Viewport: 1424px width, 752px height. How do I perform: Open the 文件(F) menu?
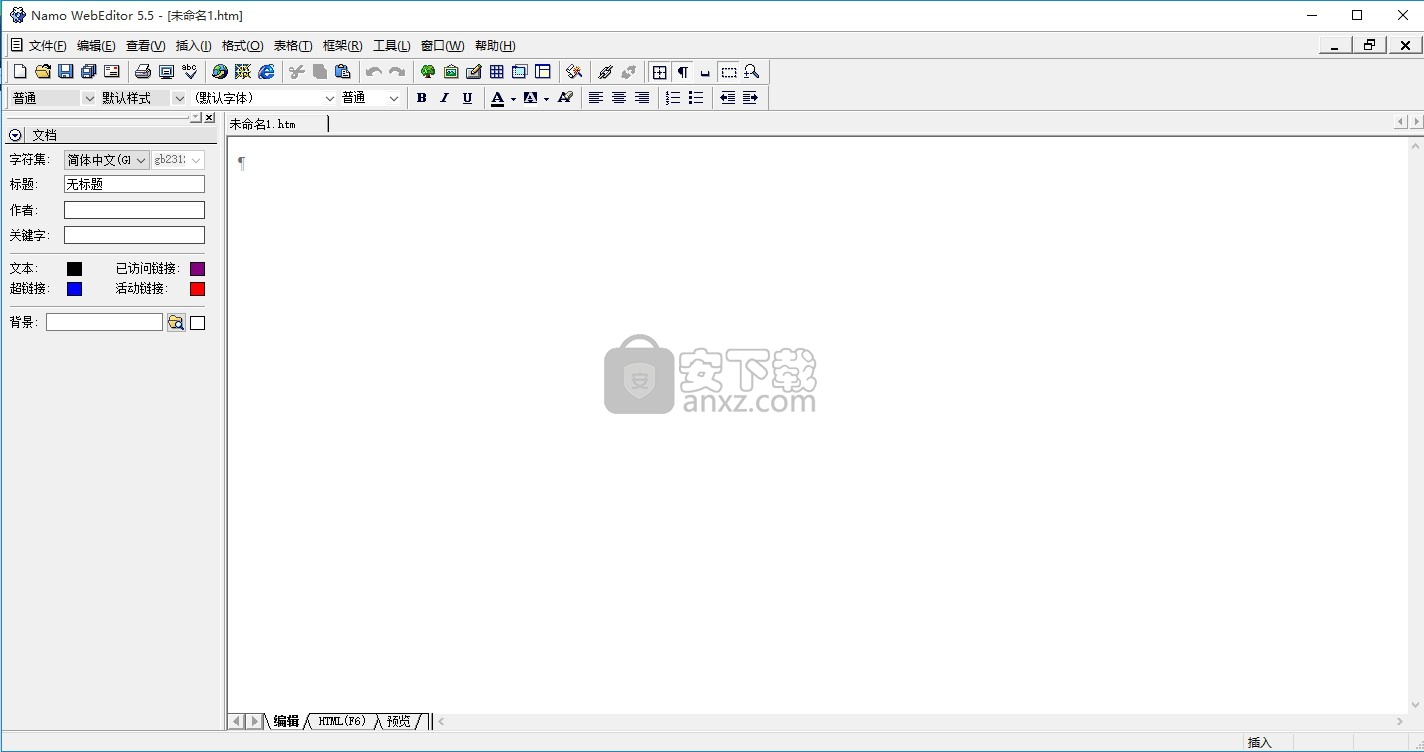[x=47, y=46]
